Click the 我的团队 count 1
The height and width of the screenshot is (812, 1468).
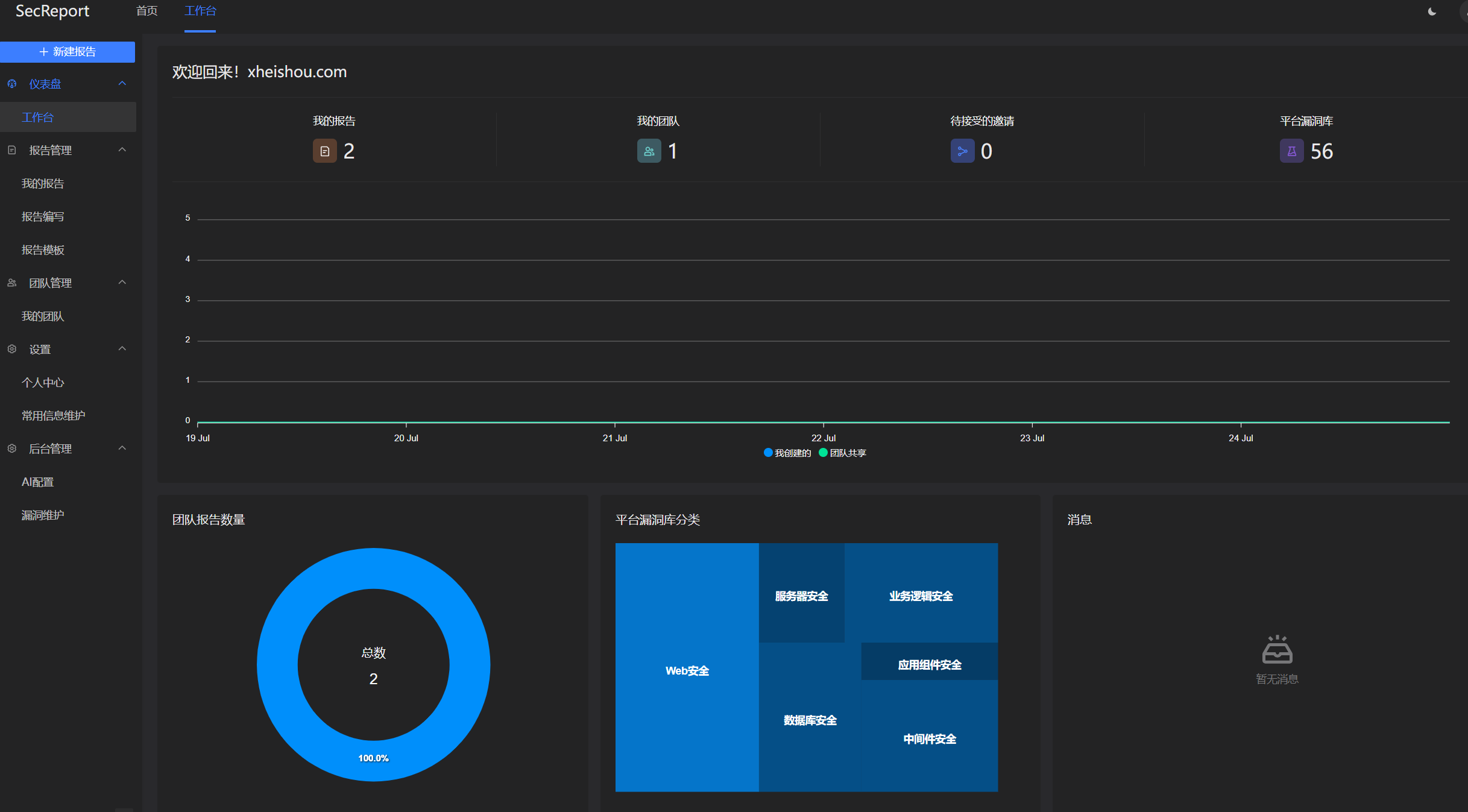[673, 151]
